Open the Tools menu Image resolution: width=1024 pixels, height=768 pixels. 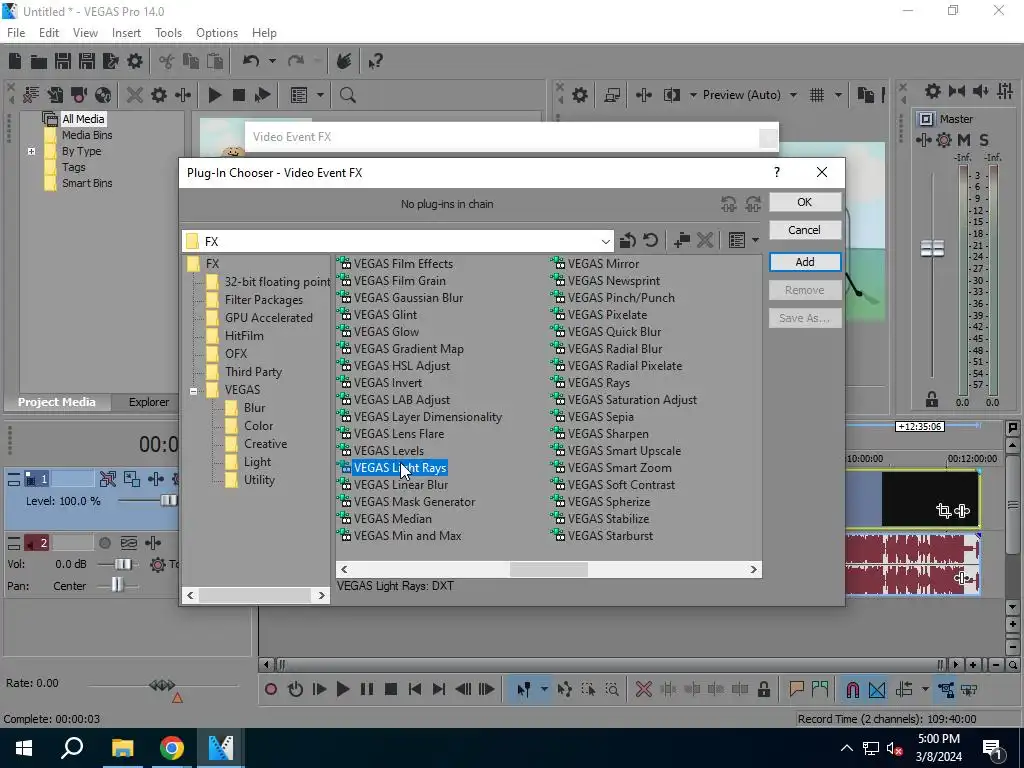[168, 33]
